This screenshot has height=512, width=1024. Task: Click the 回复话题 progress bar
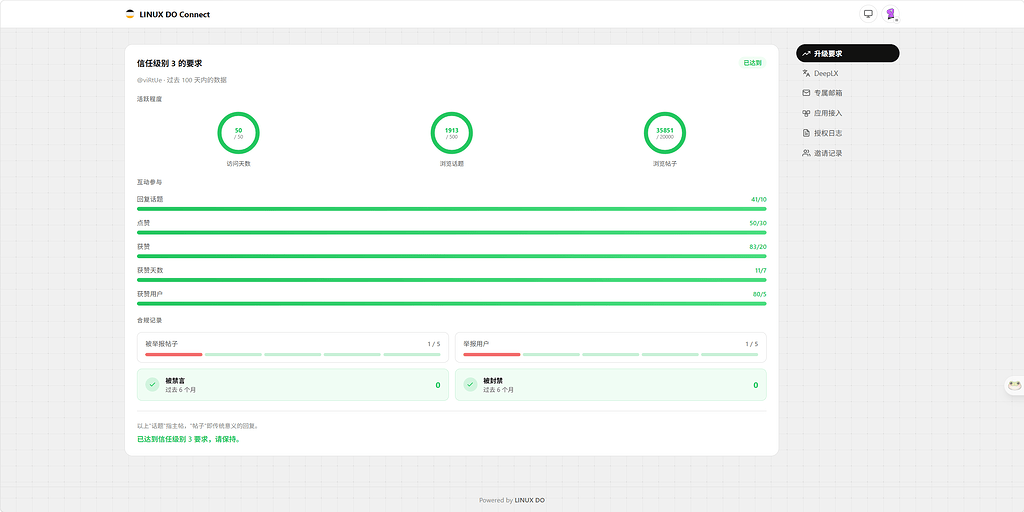[452, 209]
